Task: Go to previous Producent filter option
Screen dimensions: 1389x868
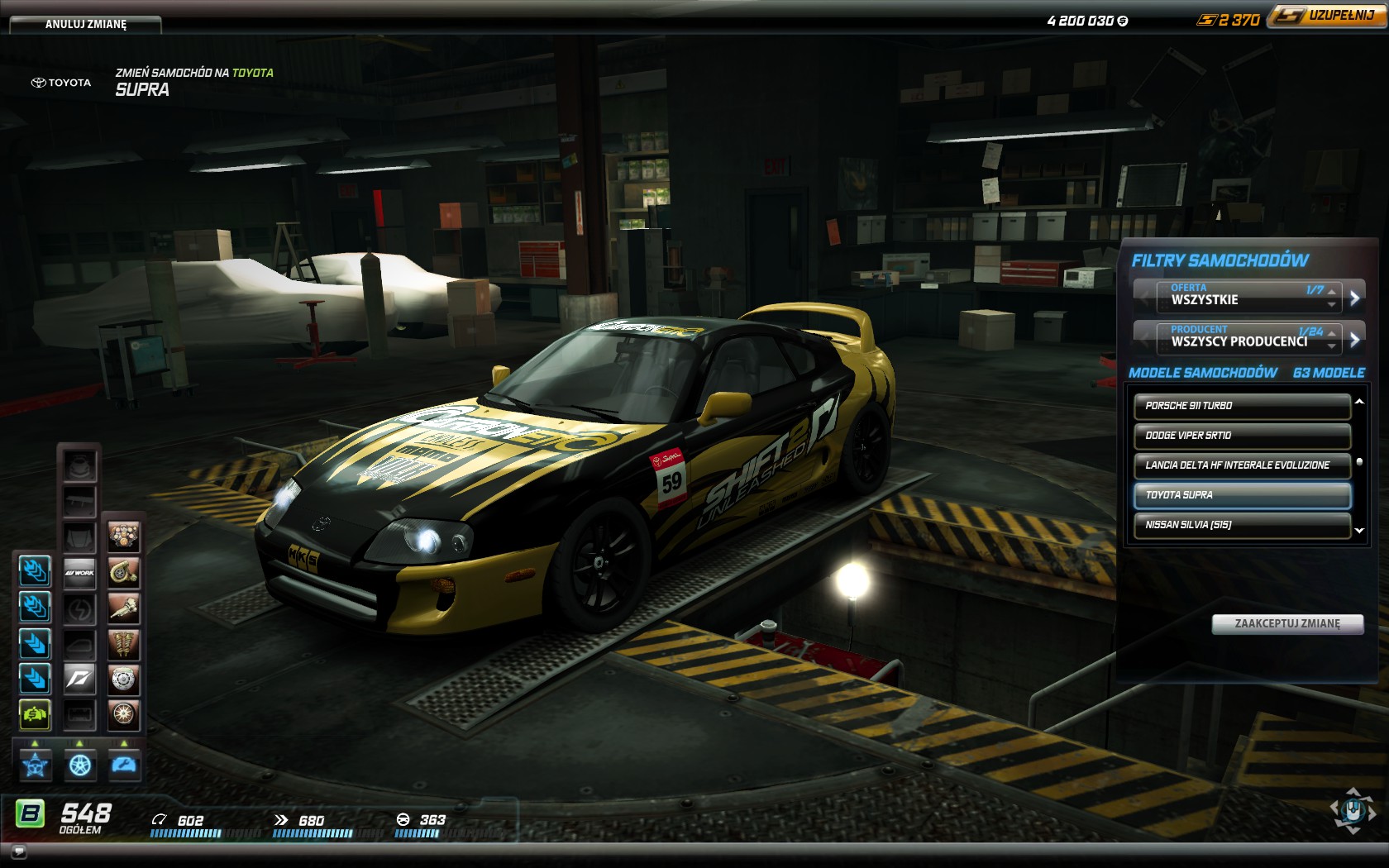Action: click(1144, 338)
